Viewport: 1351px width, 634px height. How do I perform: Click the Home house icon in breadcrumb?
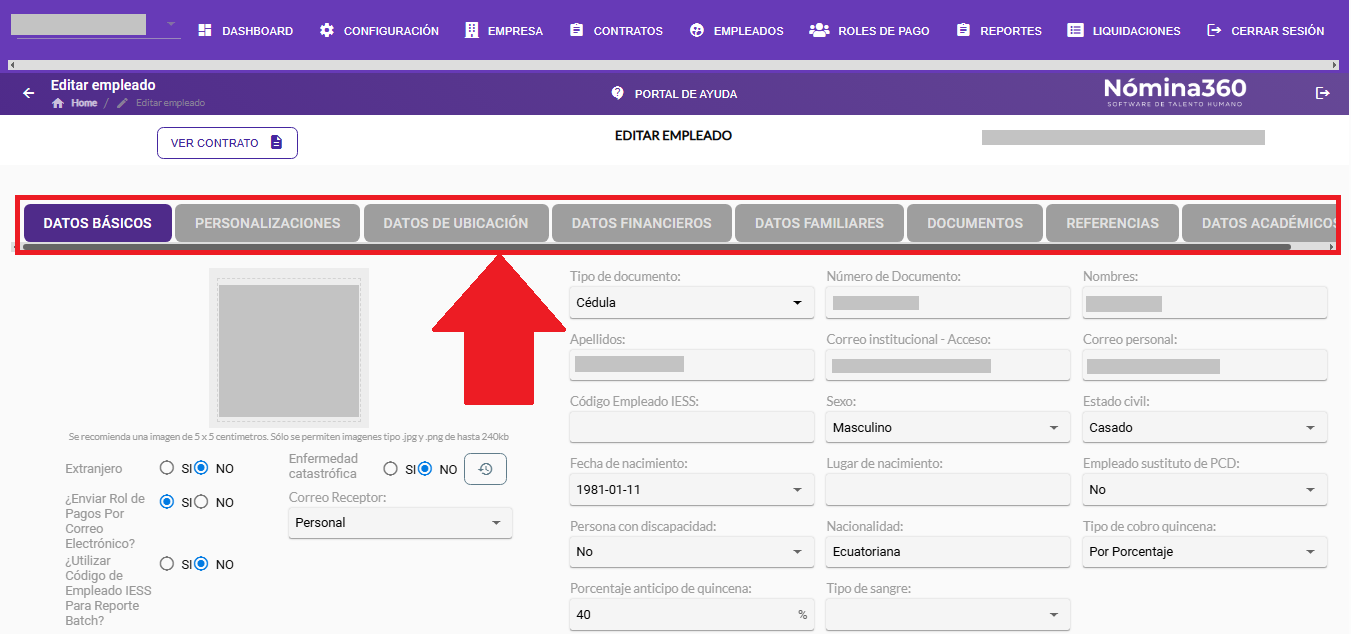(58, 103)
